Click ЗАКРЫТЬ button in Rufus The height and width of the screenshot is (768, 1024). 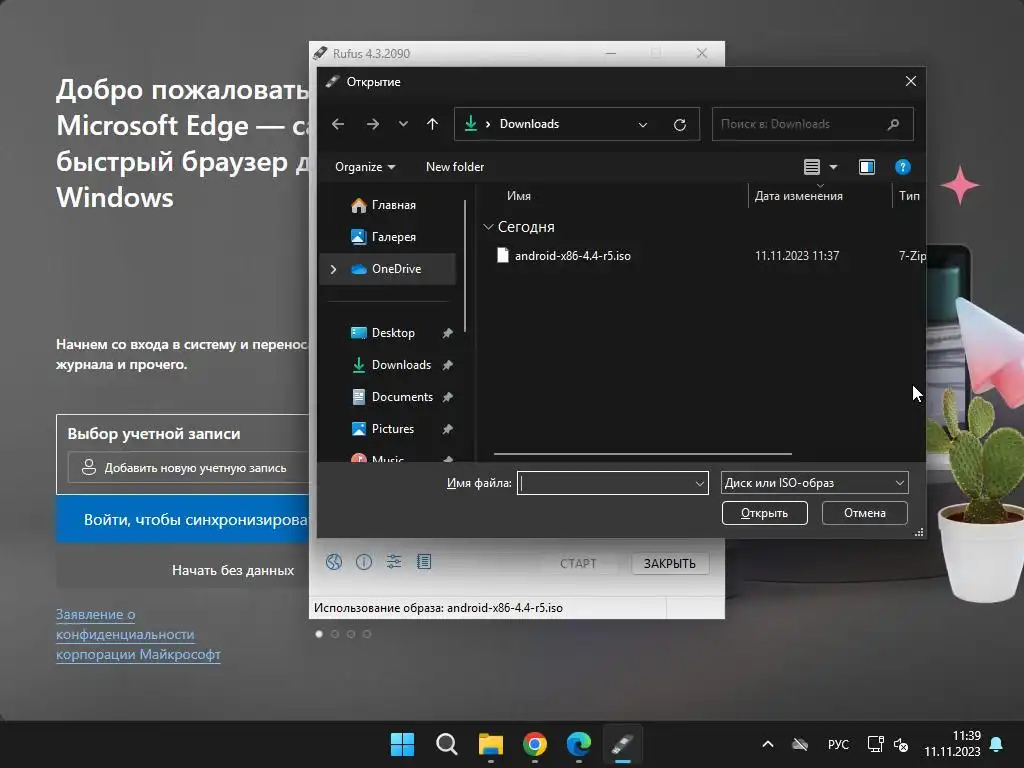669,564
